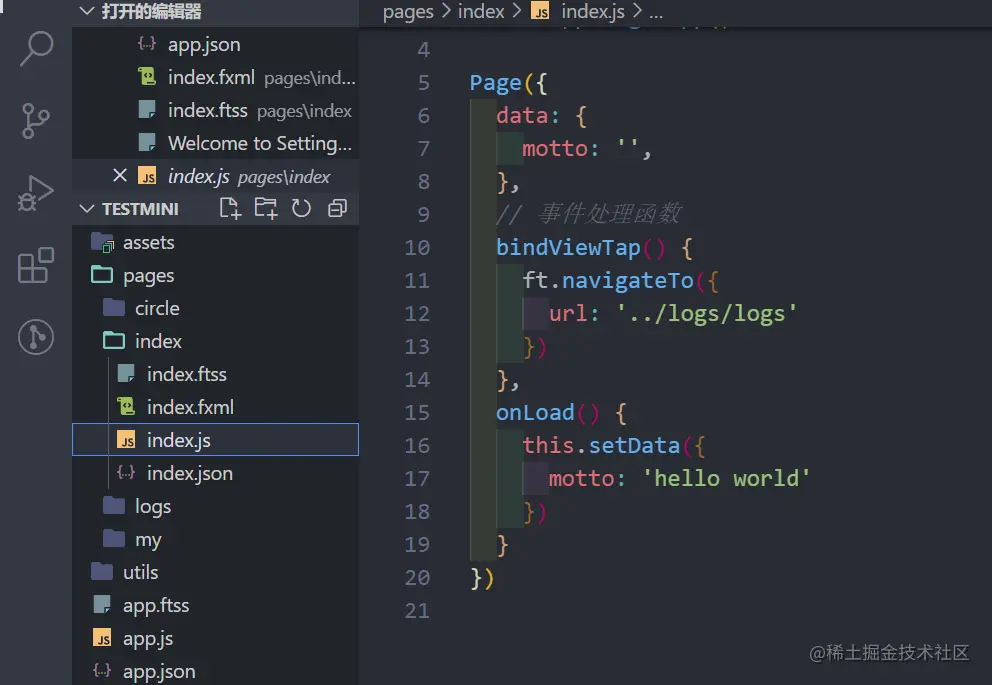Image resolution: width=992 pixels, height=685 pixels.
Task: Click the index breadcrumb segment
Action: tap(481, 11)
